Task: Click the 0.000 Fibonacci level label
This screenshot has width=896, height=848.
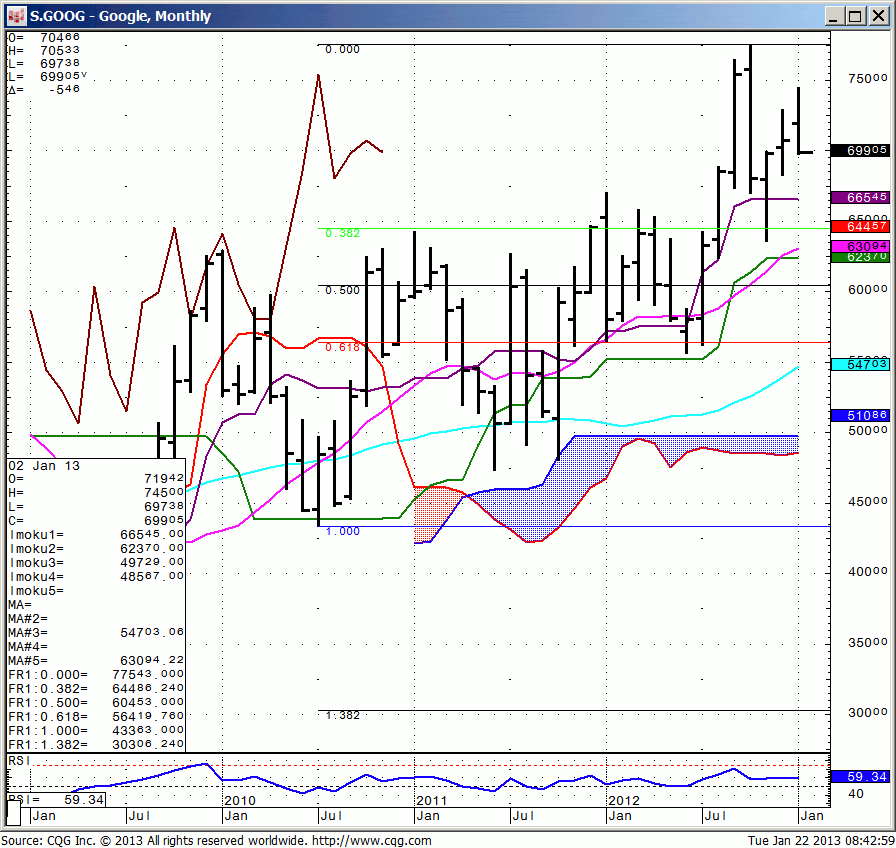Action: tap(342, 50)
